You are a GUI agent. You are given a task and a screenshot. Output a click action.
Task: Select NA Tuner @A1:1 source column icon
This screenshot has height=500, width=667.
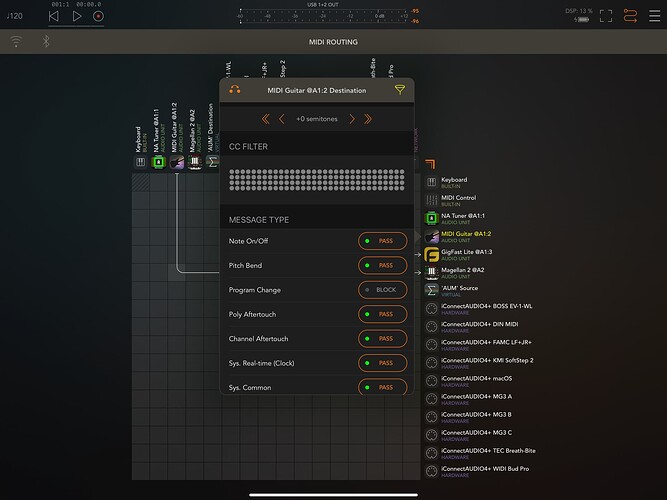159,162
